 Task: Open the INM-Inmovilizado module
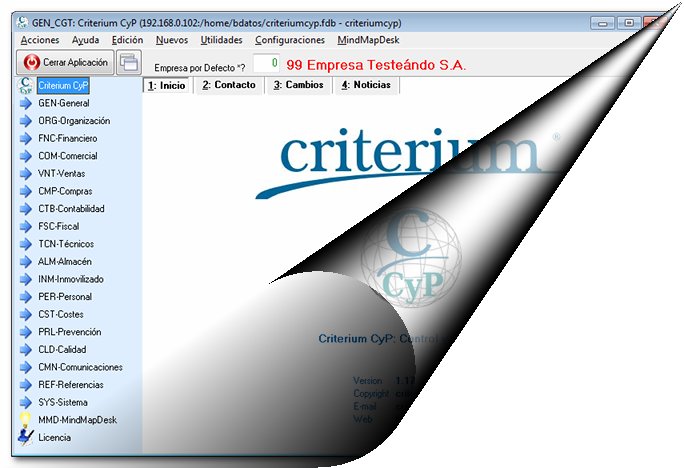[71, 279]
